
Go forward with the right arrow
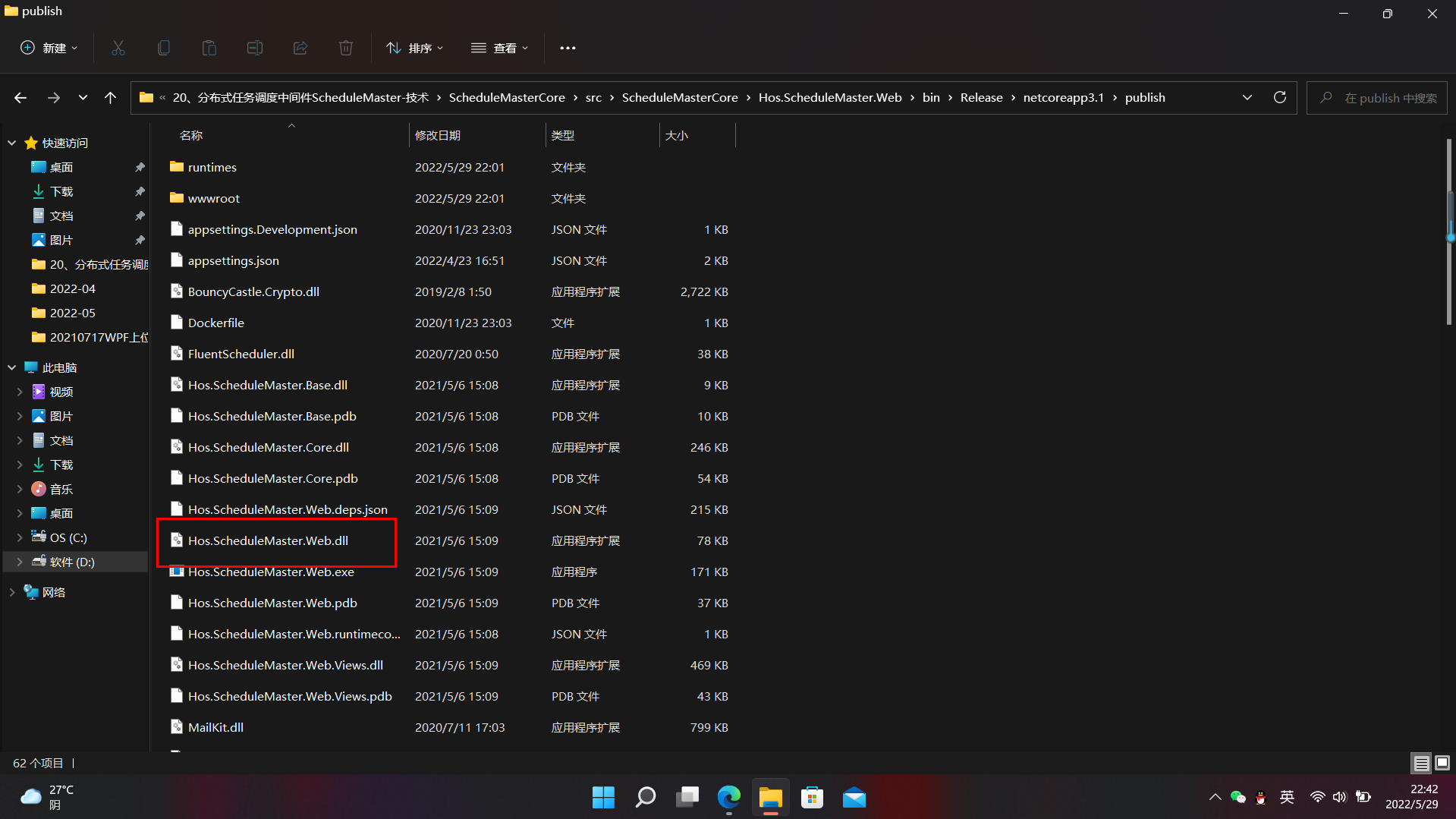click(x=53, y=98)
